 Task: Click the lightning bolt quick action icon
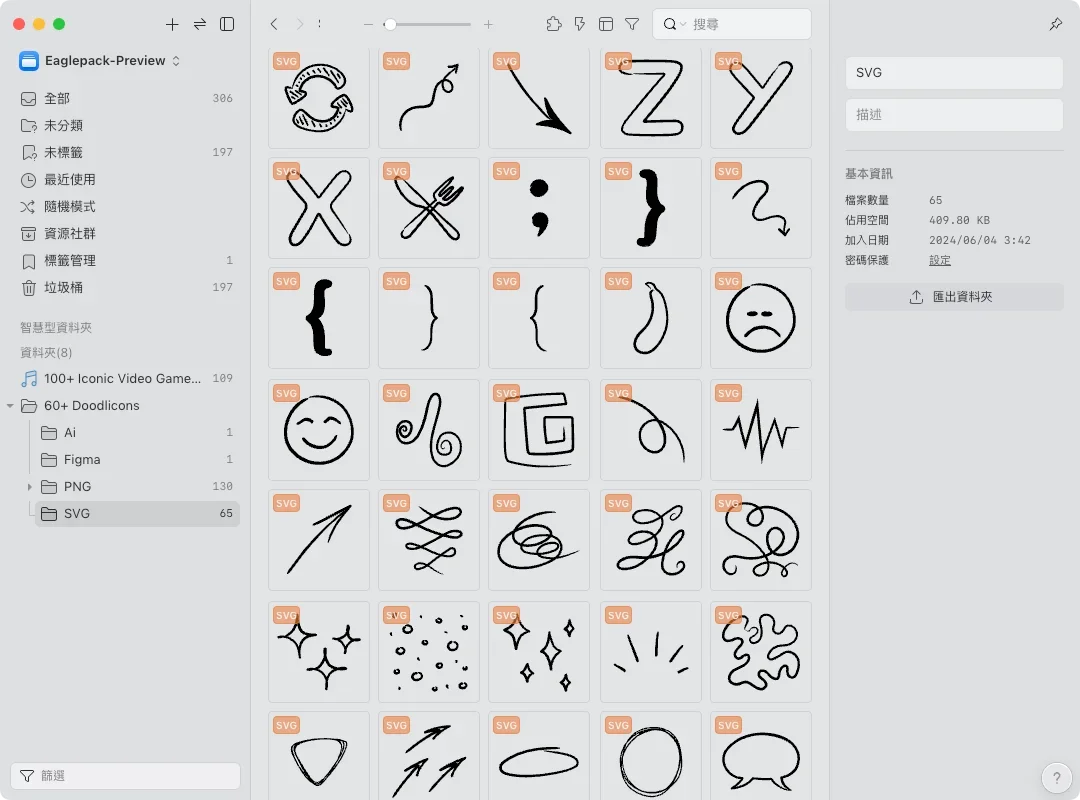coord(580,24)
